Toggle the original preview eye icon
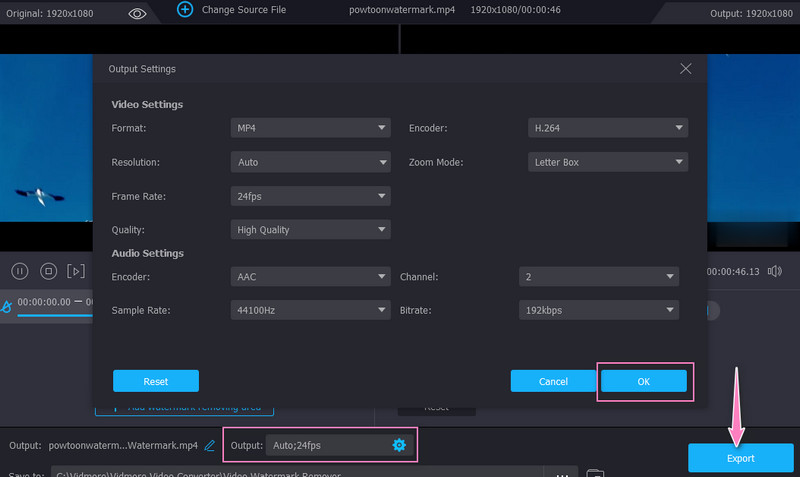This screenshot has width=800, height=477. [x=138, y=13]
